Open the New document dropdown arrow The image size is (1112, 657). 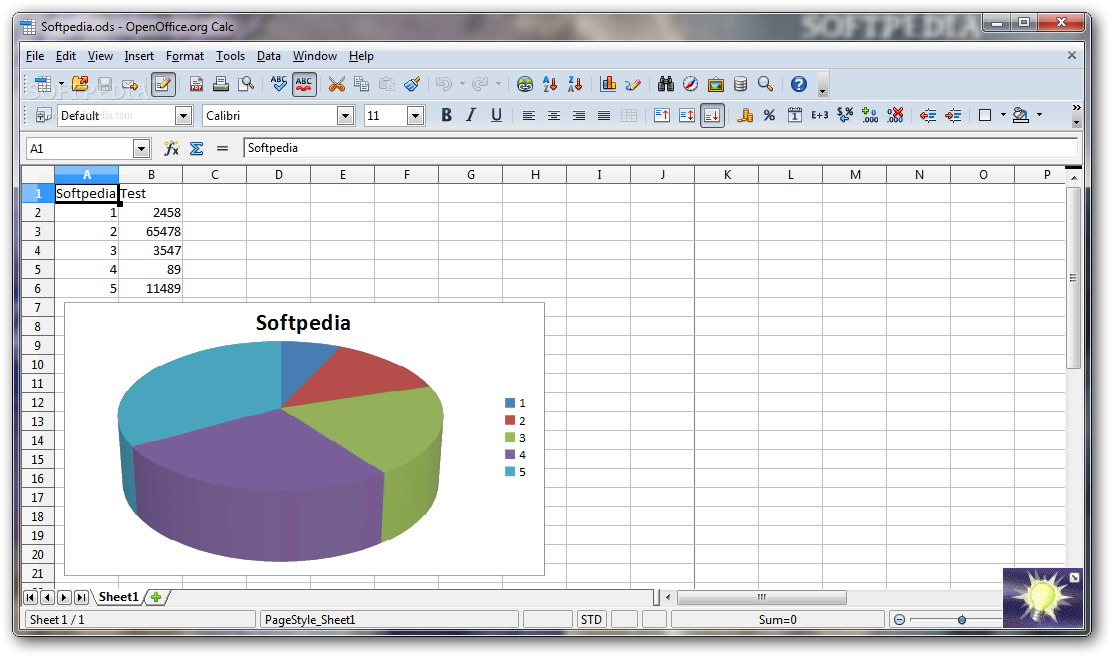coord(61,84)
